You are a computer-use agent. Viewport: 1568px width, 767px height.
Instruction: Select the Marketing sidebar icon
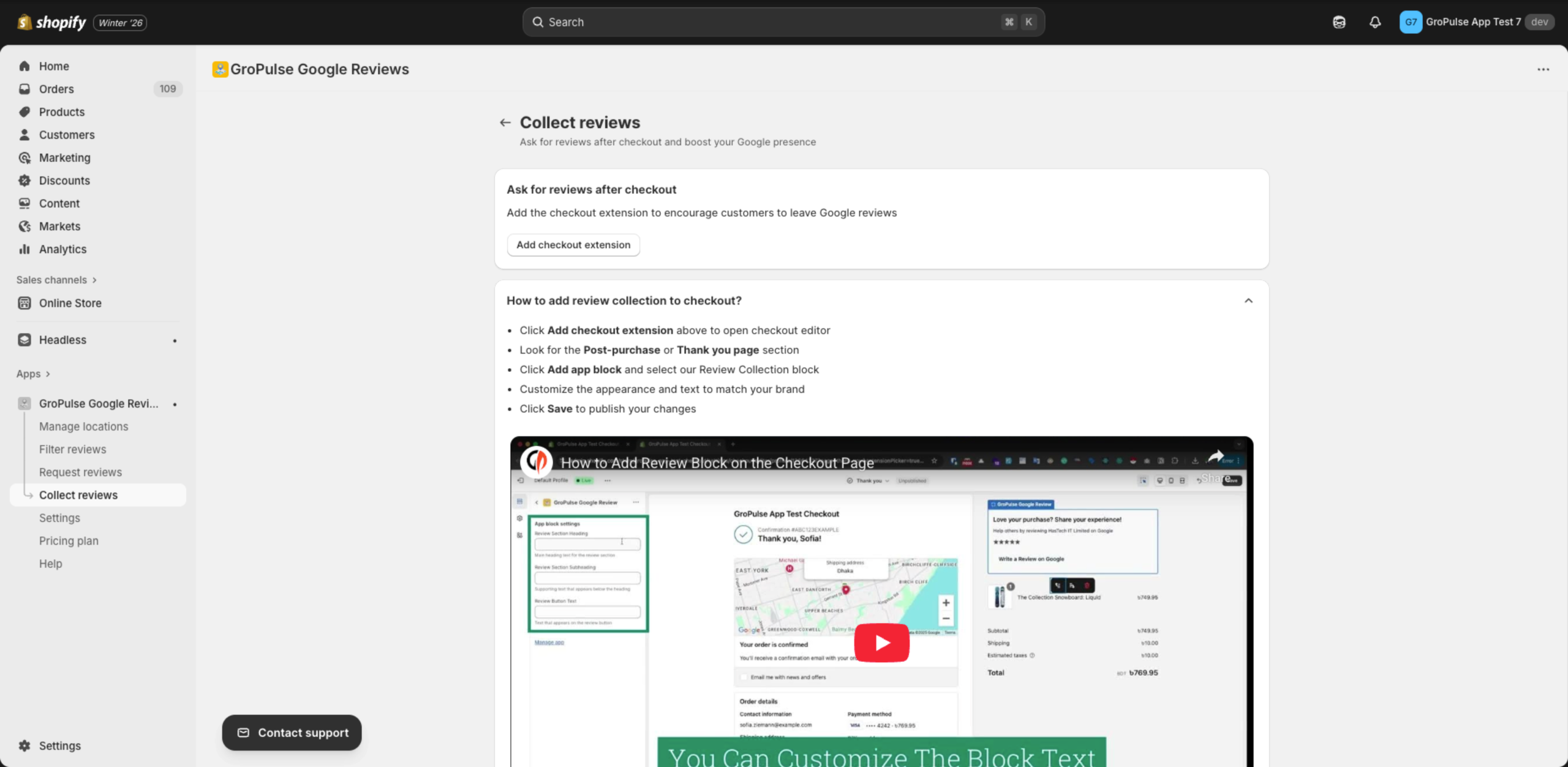tap(23, 157)
